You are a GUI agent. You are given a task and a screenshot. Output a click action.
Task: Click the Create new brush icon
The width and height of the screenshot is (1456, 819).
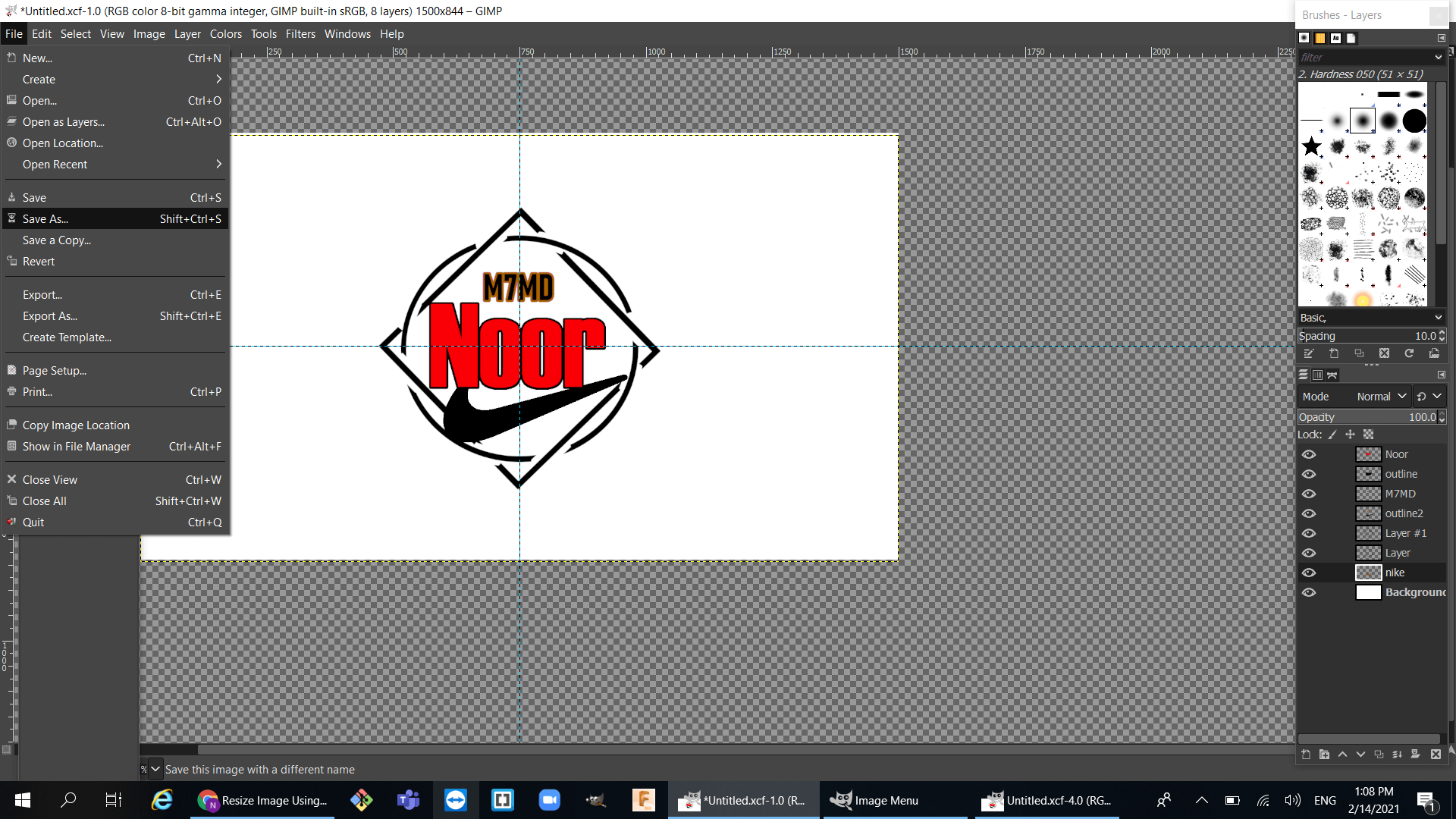tap(1334, 353)
